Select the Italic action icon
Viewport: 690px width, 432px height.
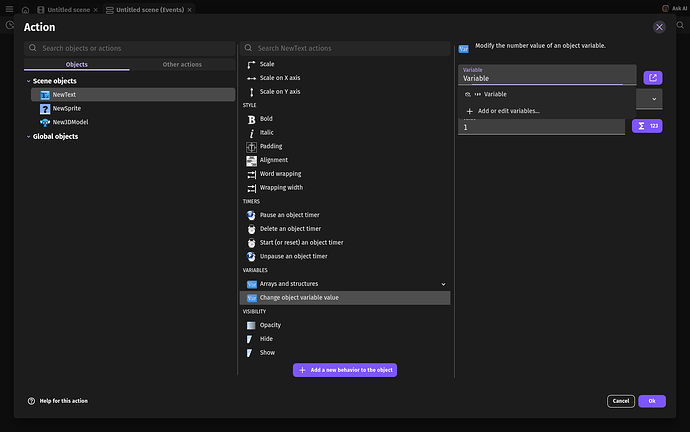252,133
